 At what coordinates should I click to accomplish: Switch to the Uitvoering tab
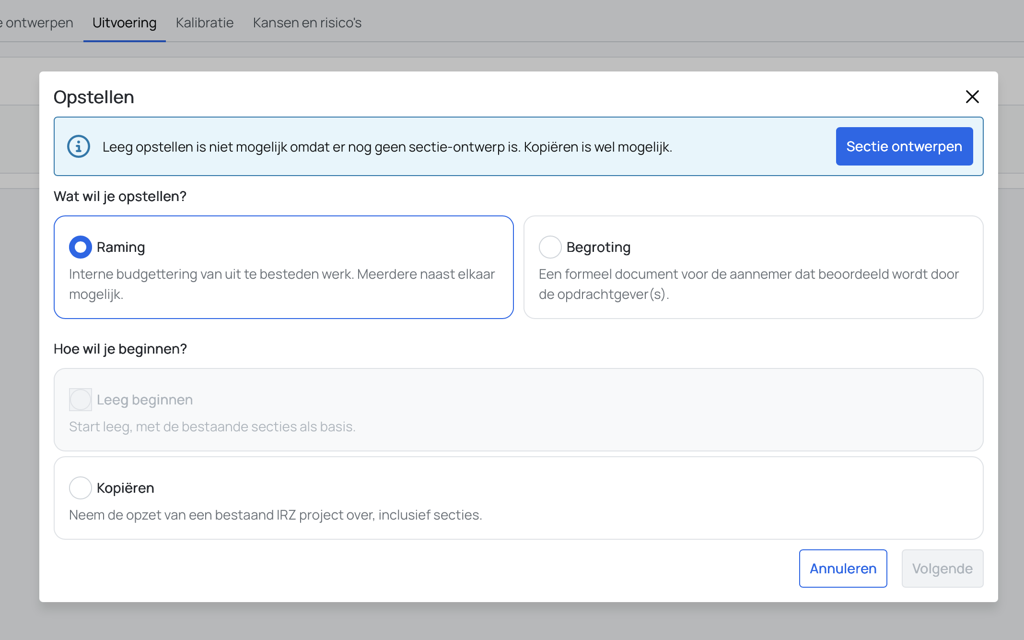pyautogui.click(x=124, y=23)
